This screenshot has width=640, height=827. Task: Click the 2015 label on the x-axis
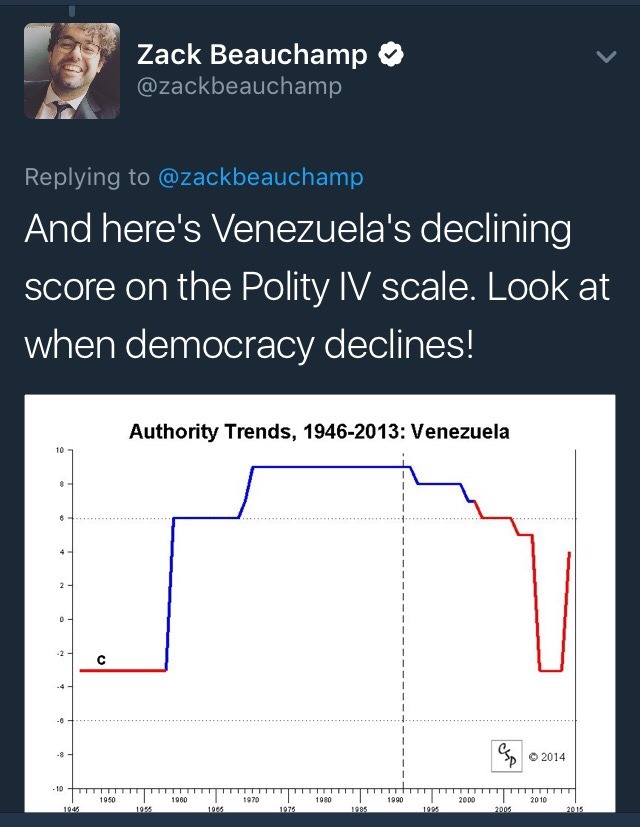(574, 808)
